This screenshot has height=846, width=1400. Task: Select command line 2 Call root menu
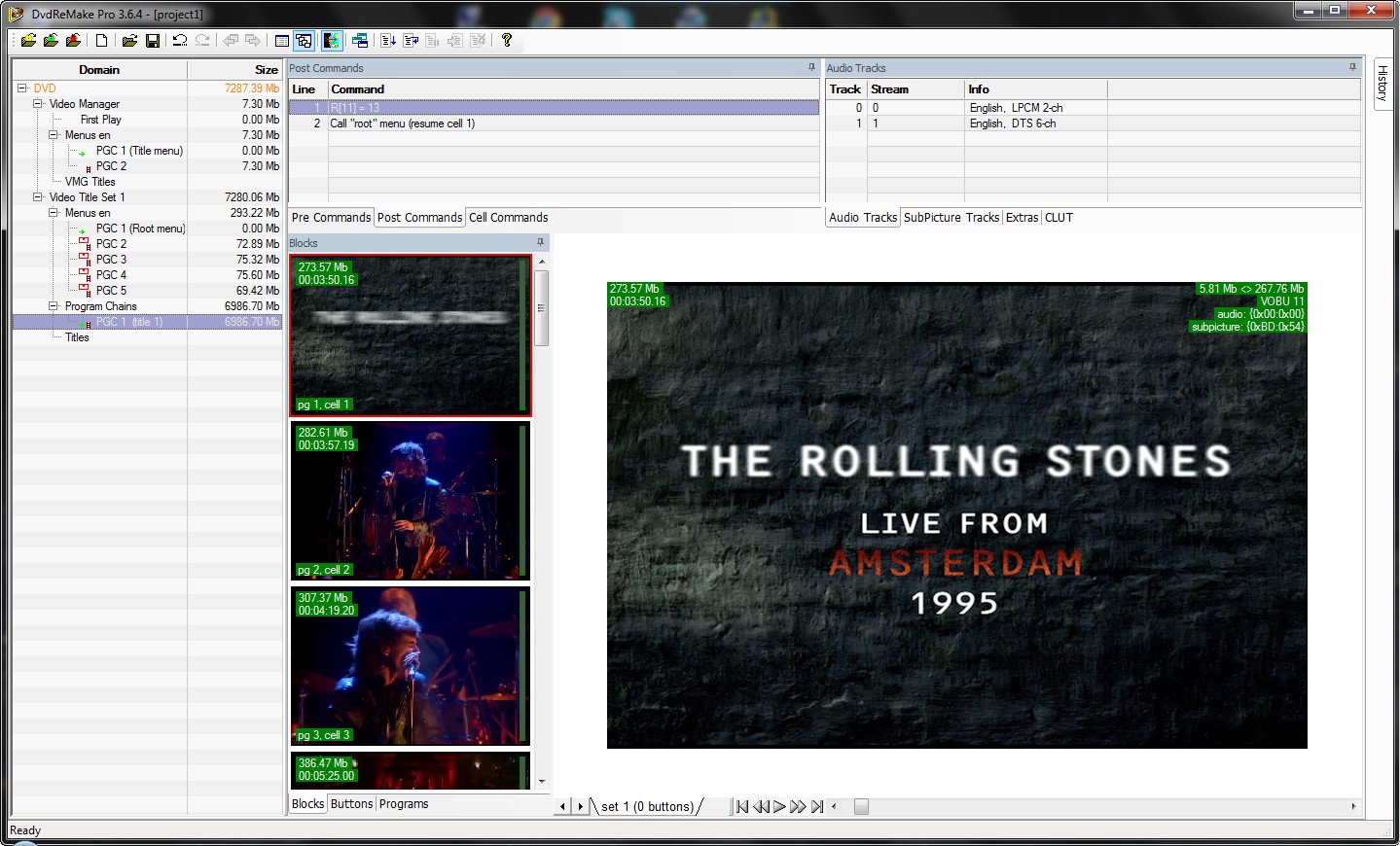(x=554, y=123)
